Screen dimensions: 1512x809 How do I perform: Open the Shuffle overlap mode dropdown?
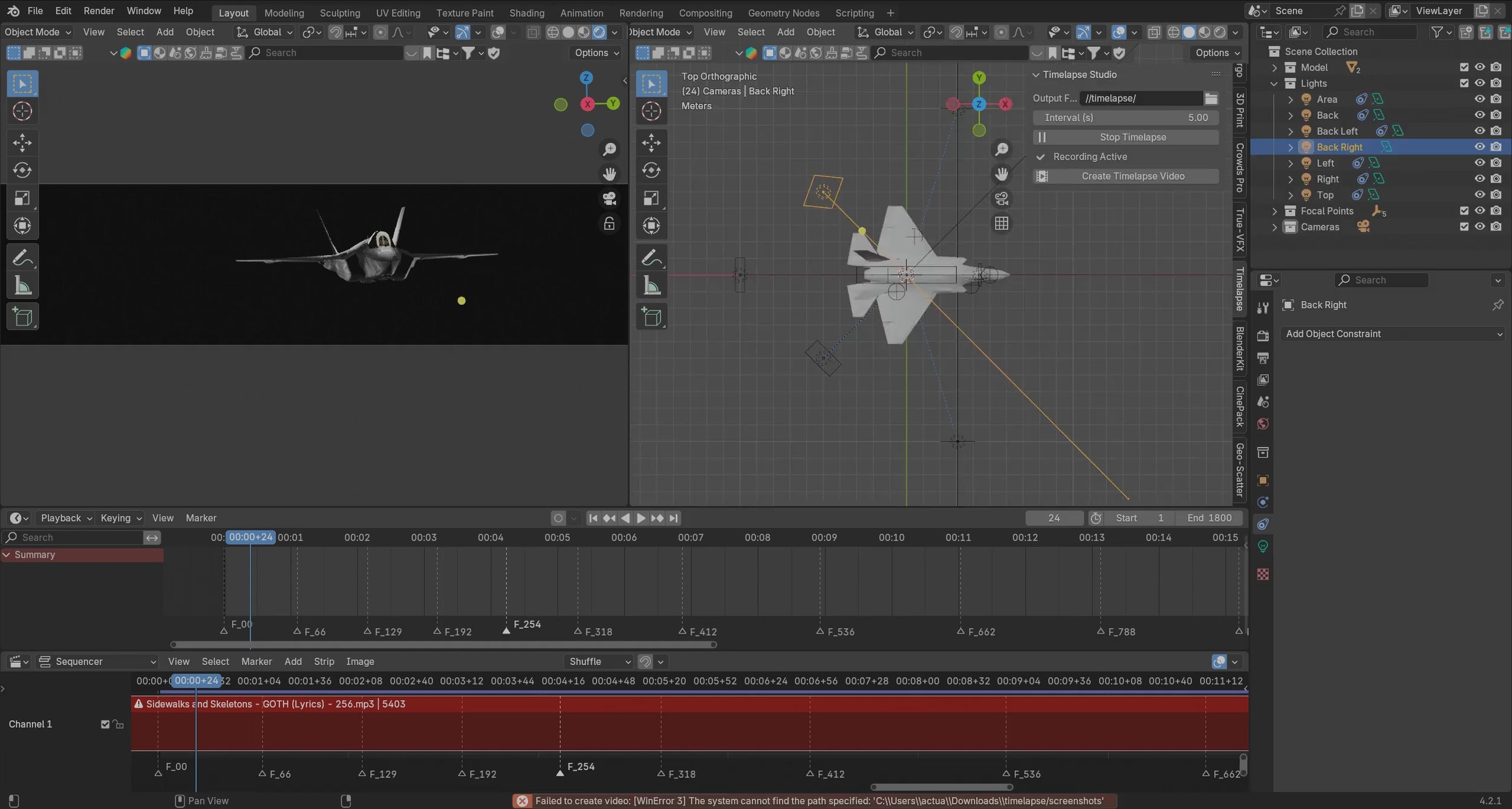[599, 661]
